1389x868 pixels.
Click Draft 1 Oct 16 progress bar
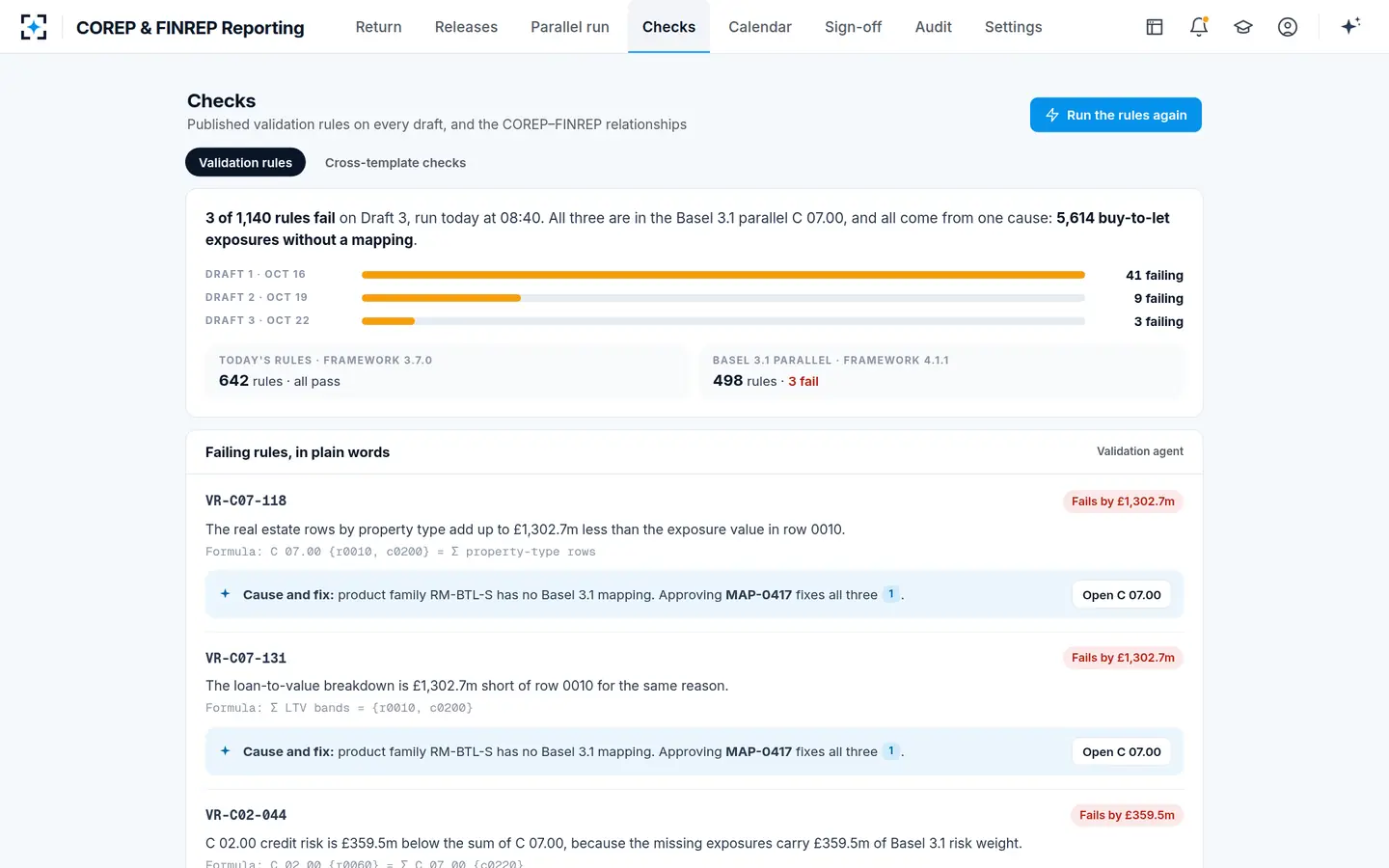[723, 275]
